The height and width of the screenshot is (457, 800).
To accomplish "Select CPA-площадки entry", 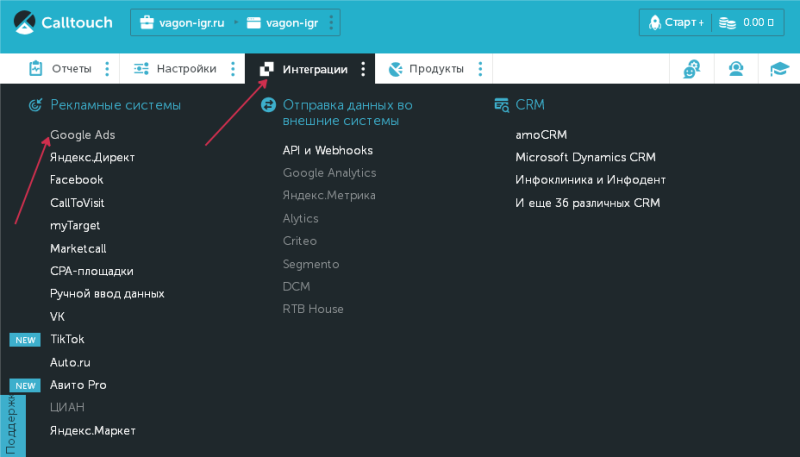I will pyautogui.click(x=92, y=271).
